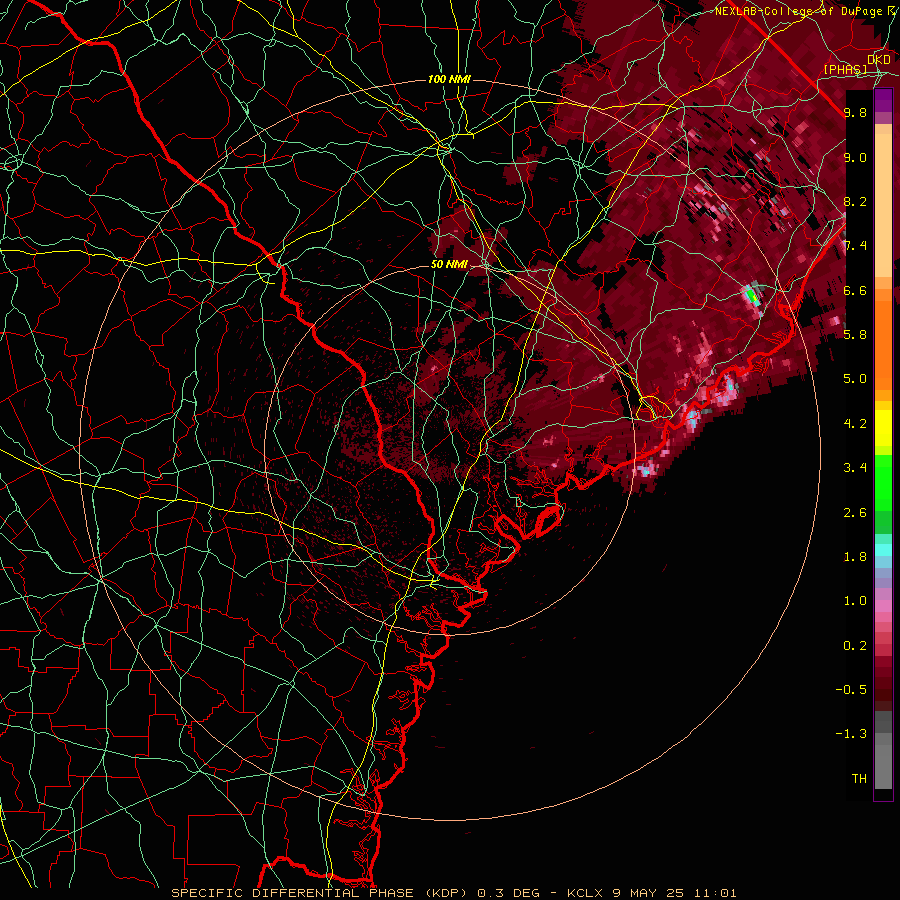Click the 50 NMI range ring label
Screen dimensions: 900x900
(x=449, y=265)
